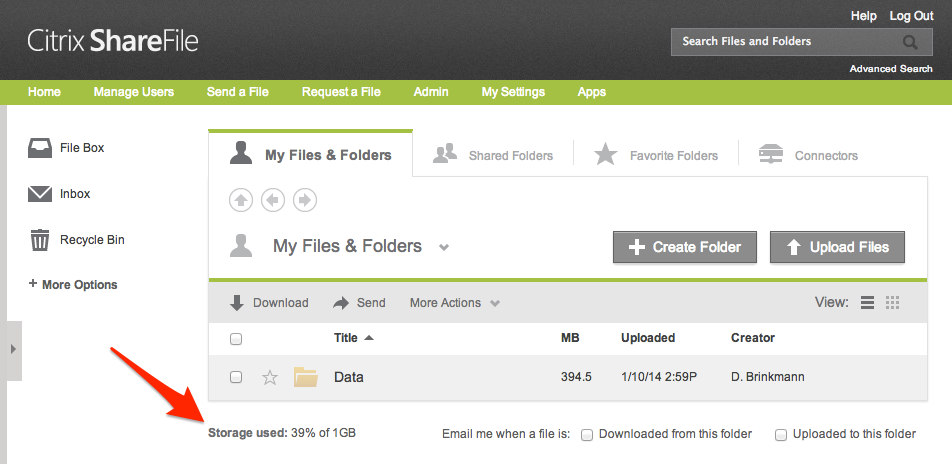Open the Manage Users menu

point(134,92)
